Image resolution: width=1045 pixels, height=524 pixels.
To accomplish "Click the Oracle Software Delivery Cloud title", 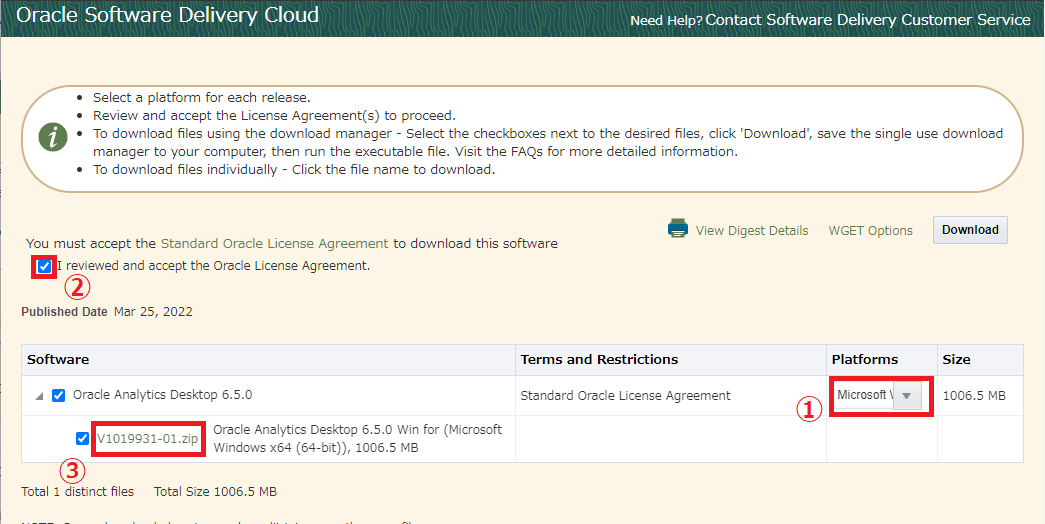I will (x=168, y=16).
